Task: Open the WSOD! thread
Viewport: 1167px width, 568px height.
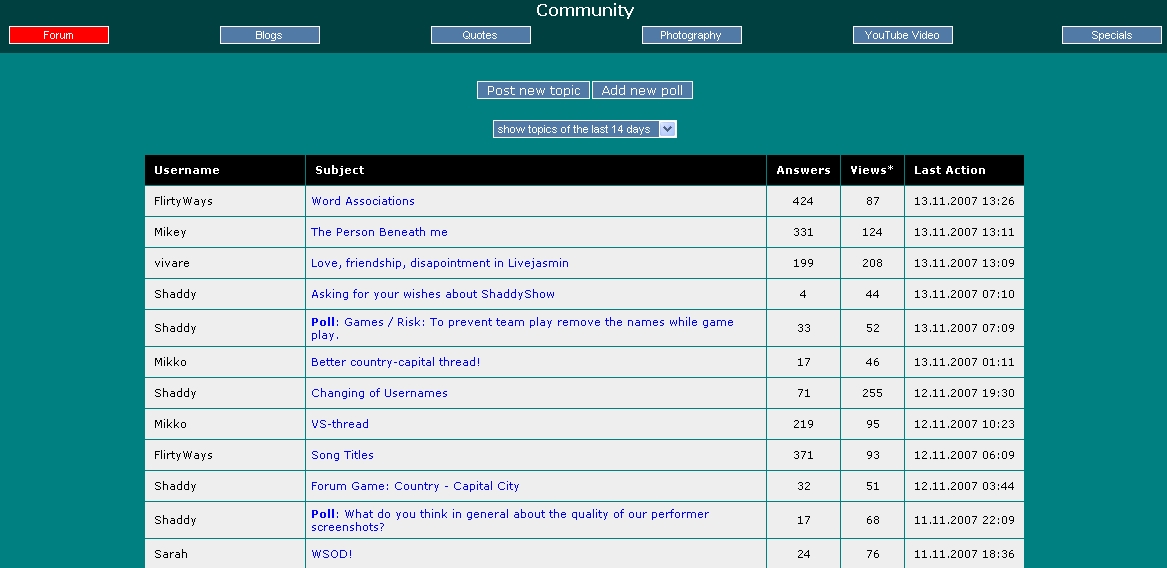Action: [x=331, y=554]
